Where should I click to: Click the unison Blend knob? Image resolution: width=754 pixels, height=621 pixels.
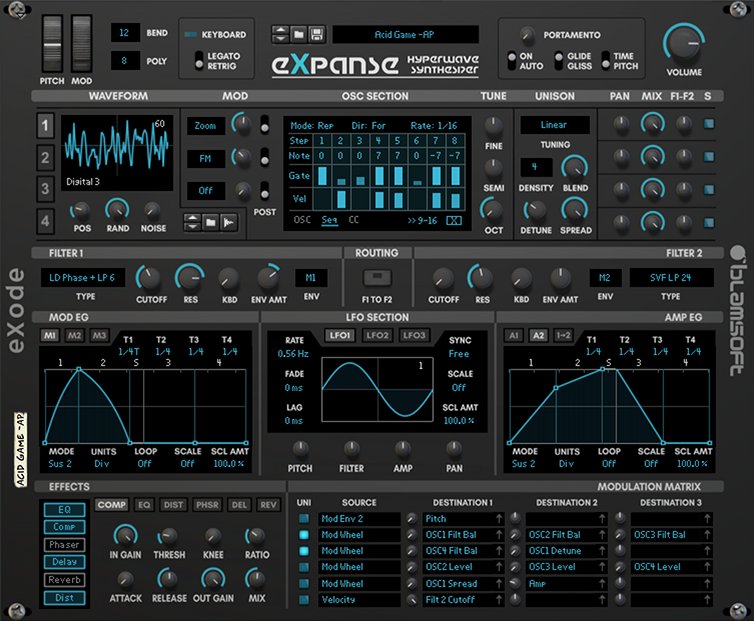pos(575,168)
